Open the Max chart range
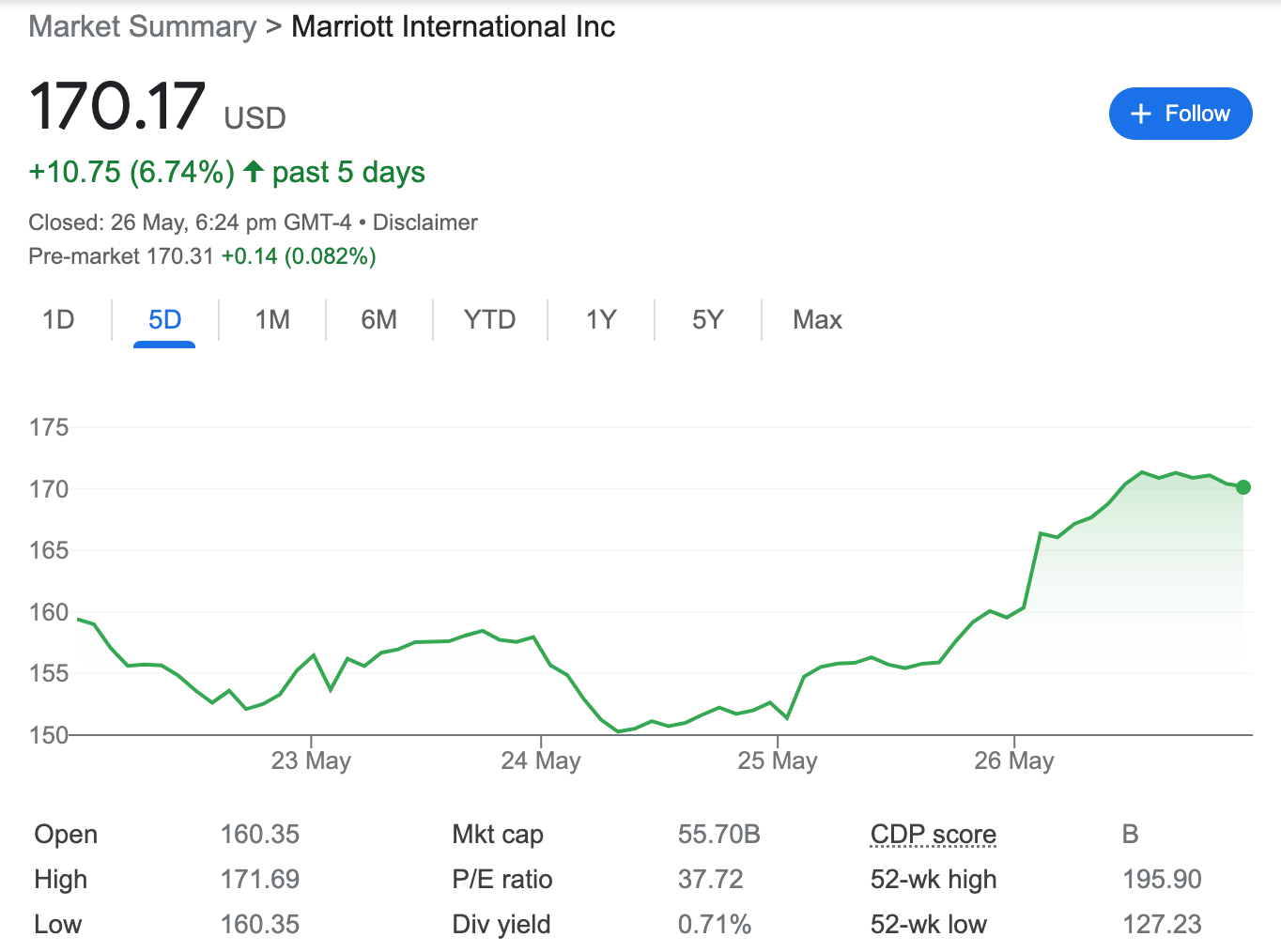 click(817, 320)
